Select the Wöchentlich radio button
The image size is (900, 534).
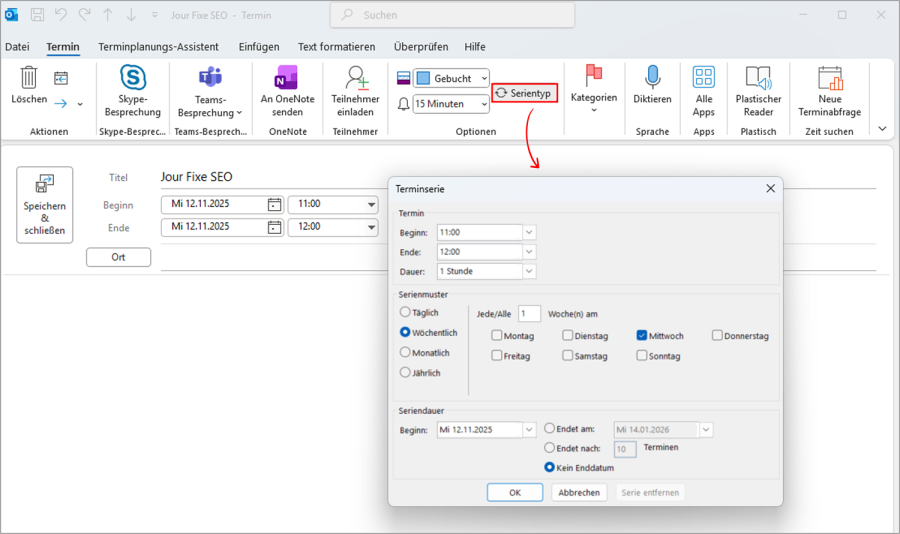pyautogui.click(x=405, y=332)
